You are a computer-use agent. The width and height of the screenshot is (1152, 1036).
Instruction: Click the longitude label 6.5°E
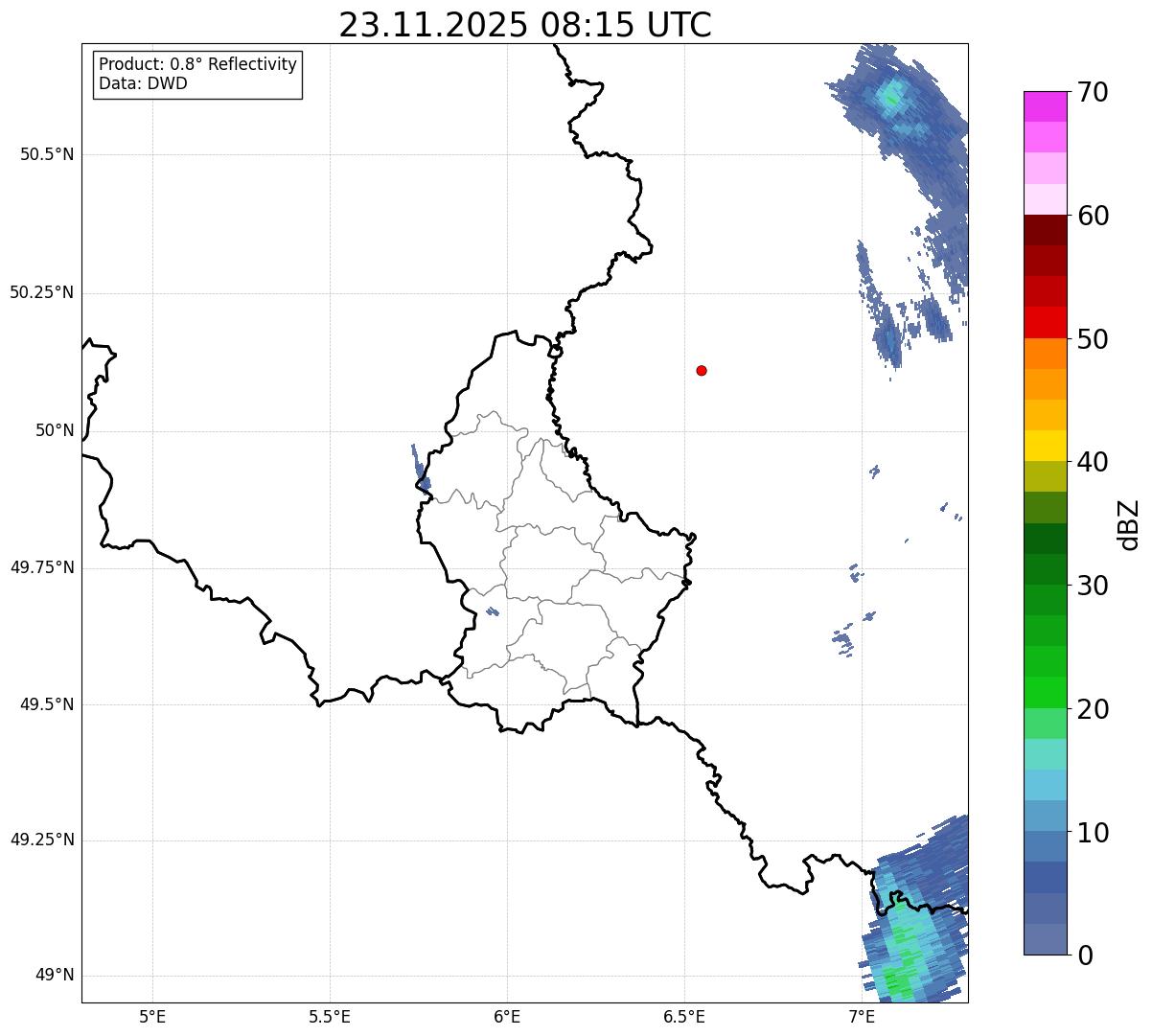pyautogui.click(x=684, y=1017)
